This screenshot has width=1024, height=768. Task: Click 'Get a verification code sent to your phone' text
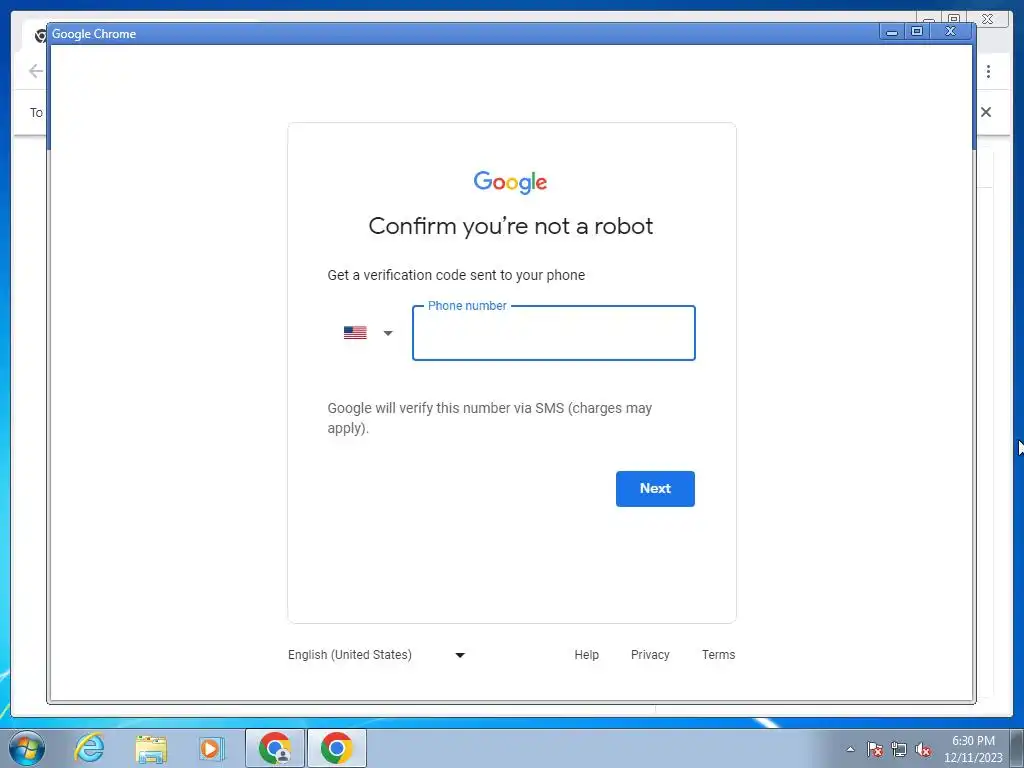click(456, 275)
